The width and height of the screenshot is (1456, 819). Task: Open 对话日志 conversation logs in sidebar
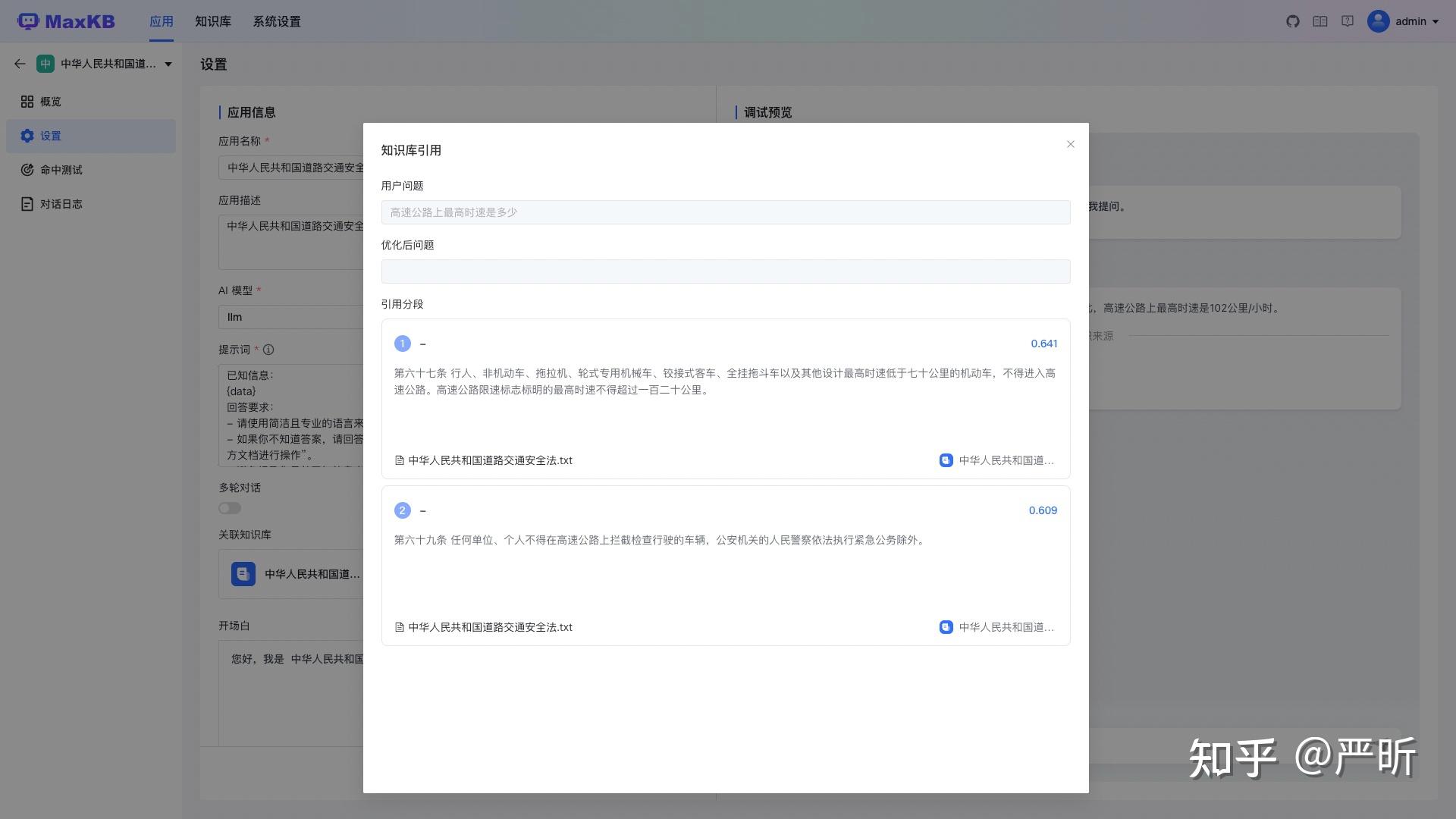tap(61, 203)
